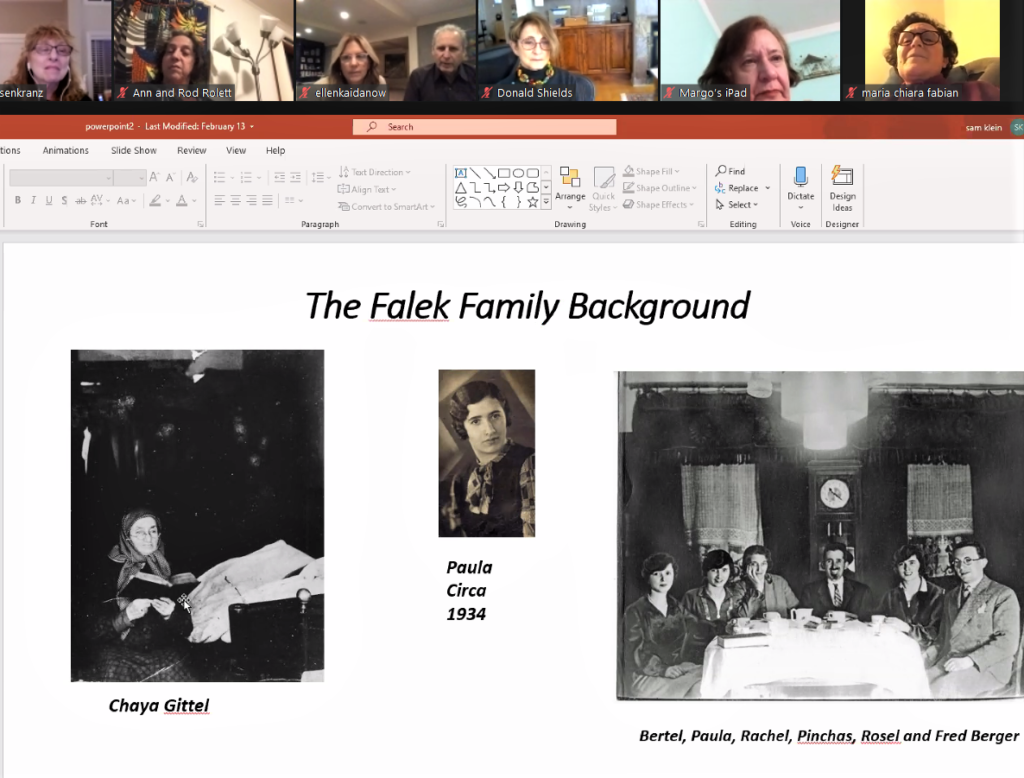Open Shape Effects dropdown
This screenshot has height=778, width=1024.
658,204
